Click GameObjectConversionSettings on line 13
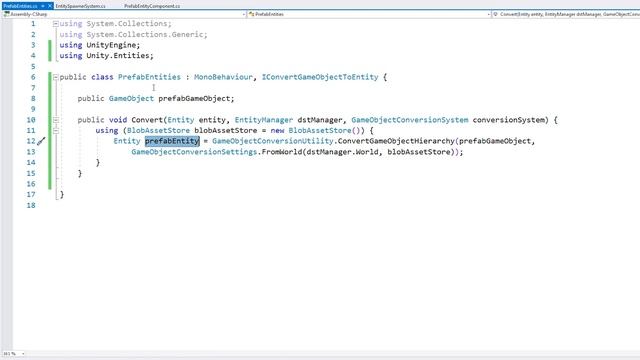 pyautogui.click(x=194, y=152)
